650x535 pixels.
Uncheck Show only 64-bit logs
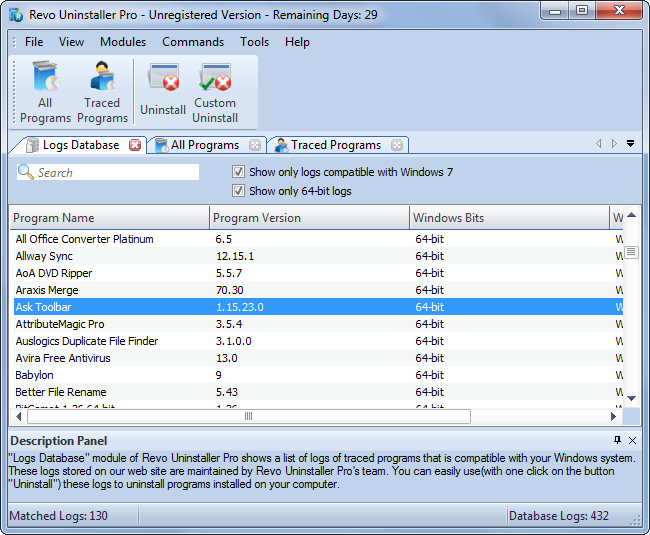(238, 191)
